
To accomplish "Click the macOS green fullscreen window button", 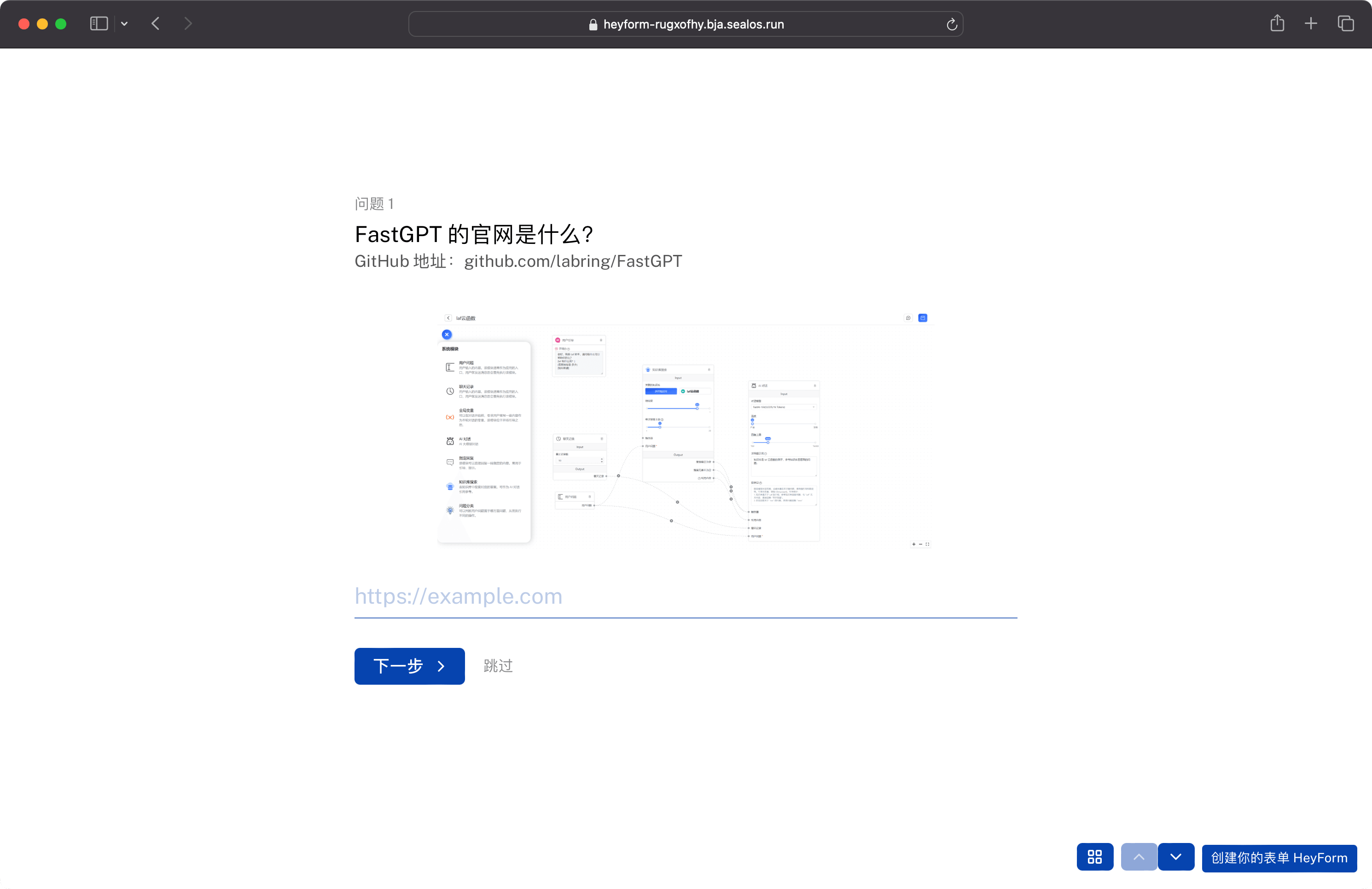I will (x=60, y=23).
